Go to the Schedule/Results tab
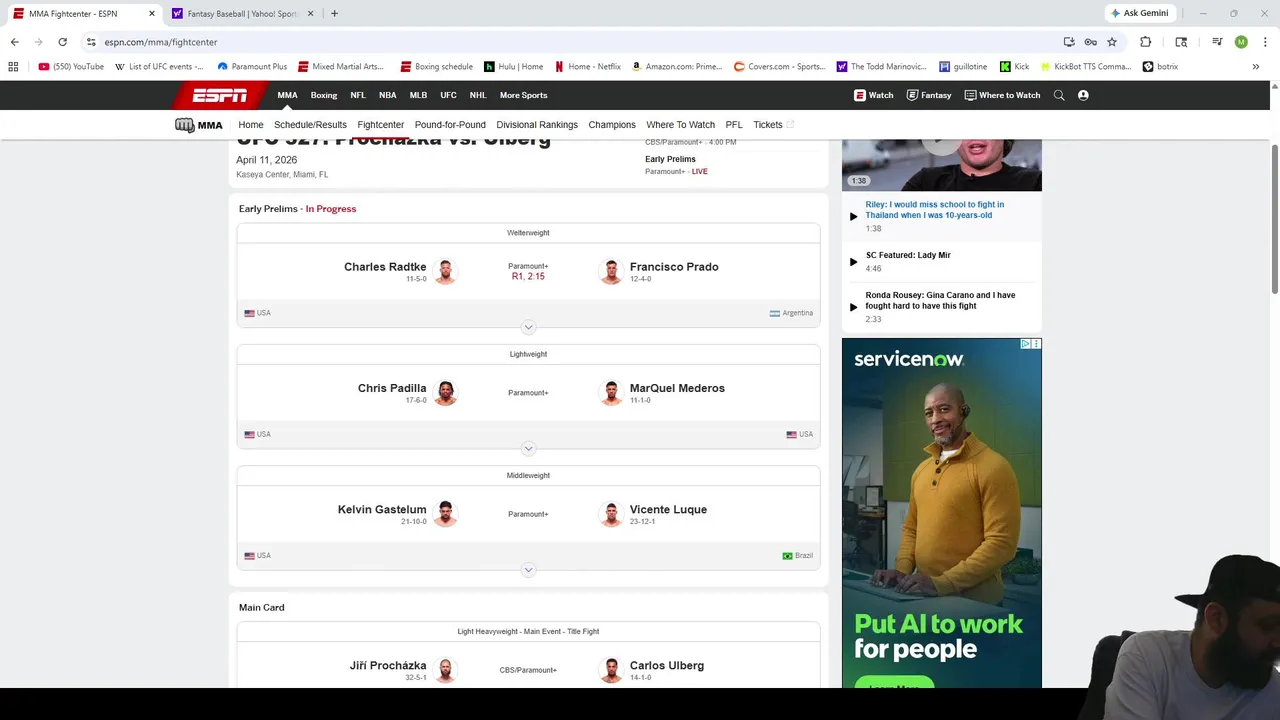This screenshot has width=1280, height=720. [310, 125]
